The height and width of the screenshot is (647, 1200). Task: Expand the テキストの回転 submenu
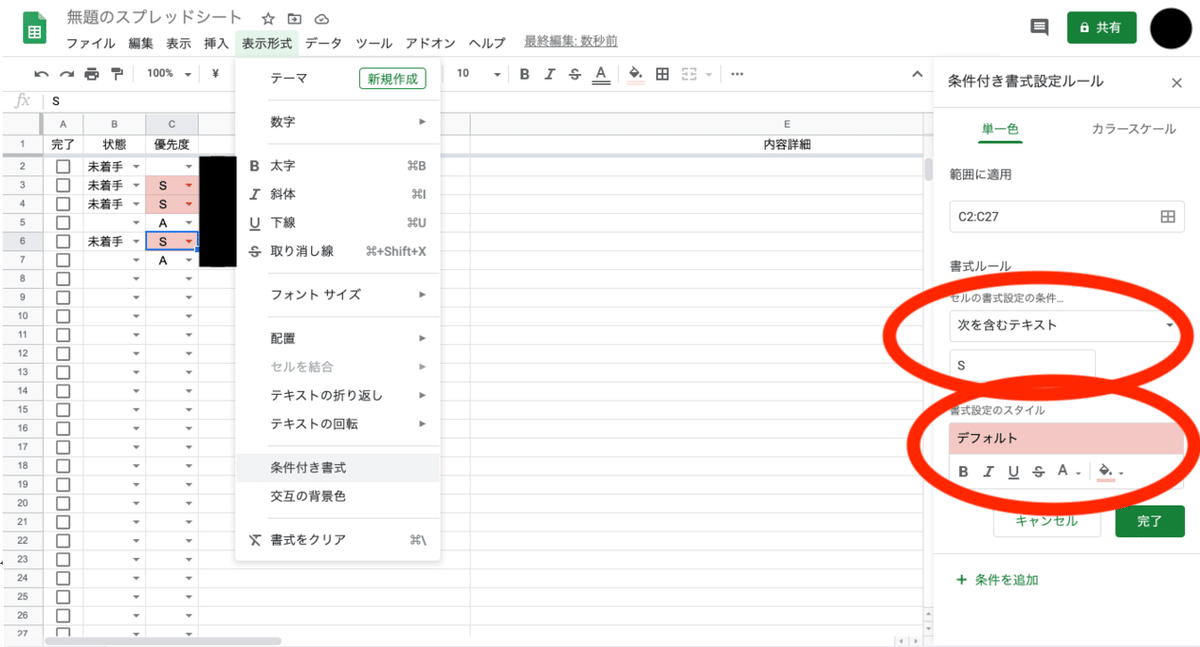click(x=337, y=424)
